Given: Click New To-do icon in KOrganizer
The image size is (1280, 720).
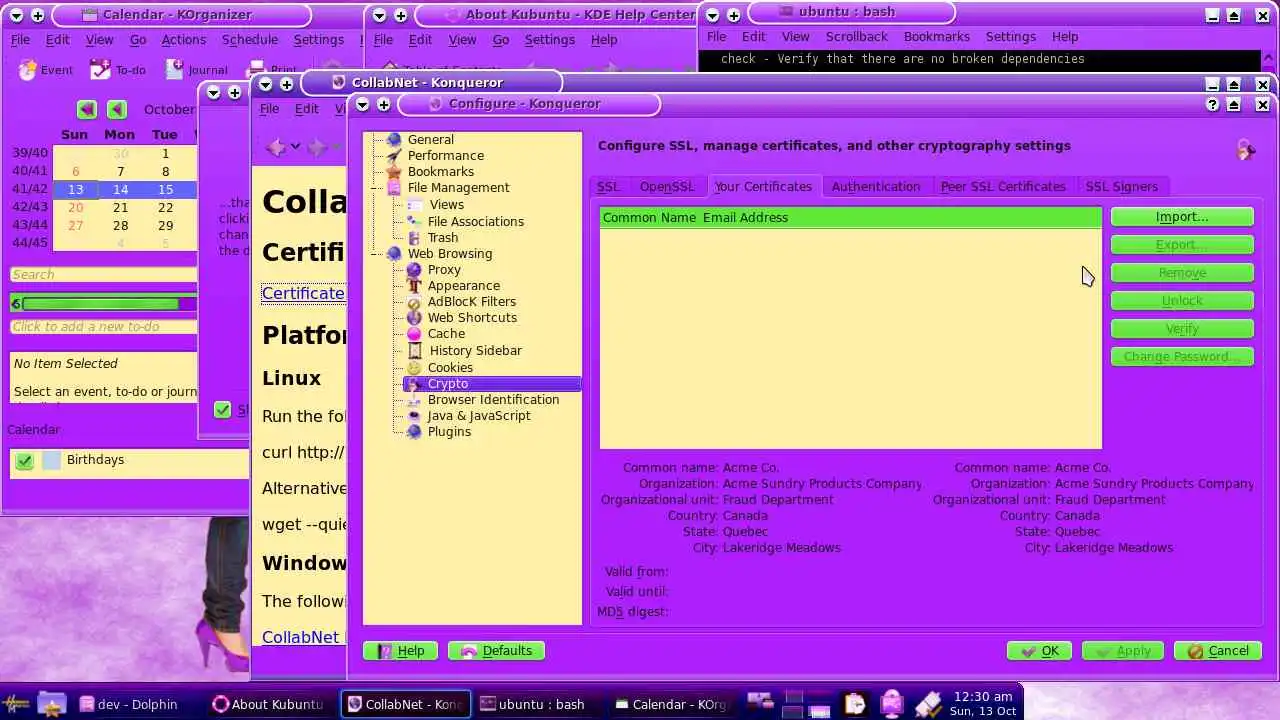Looking at the screenshot, I should (100, 69).
